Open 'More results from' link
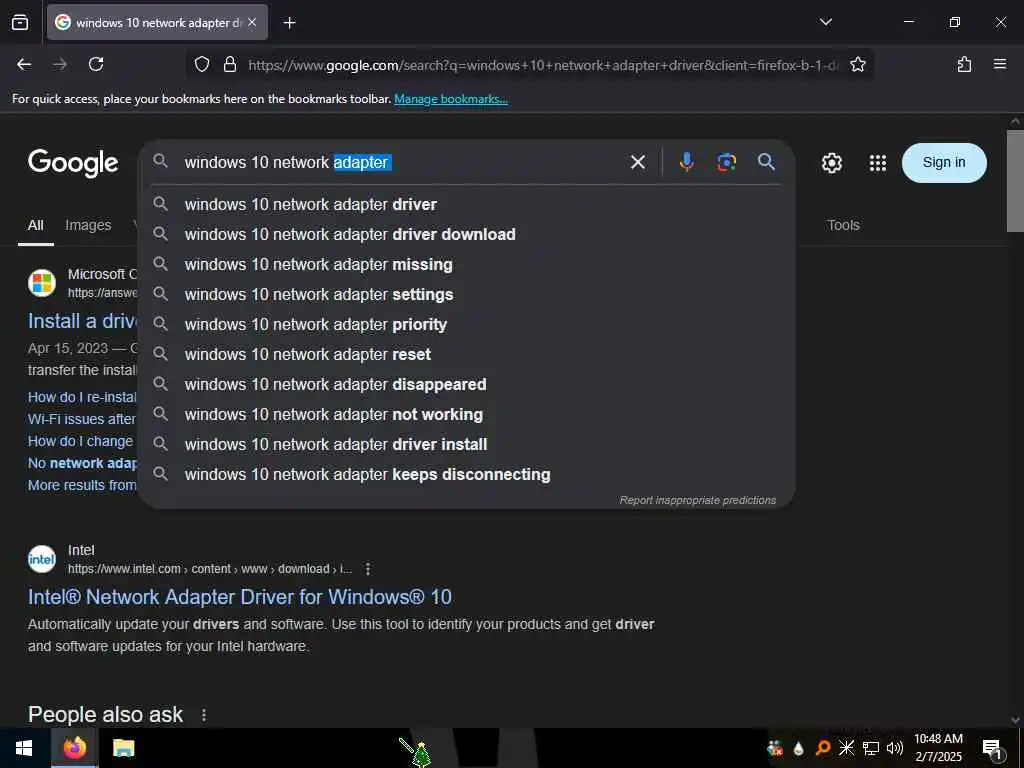This screenshot has width=1024, height=768. pyautogui.click(x=82, y=485)
